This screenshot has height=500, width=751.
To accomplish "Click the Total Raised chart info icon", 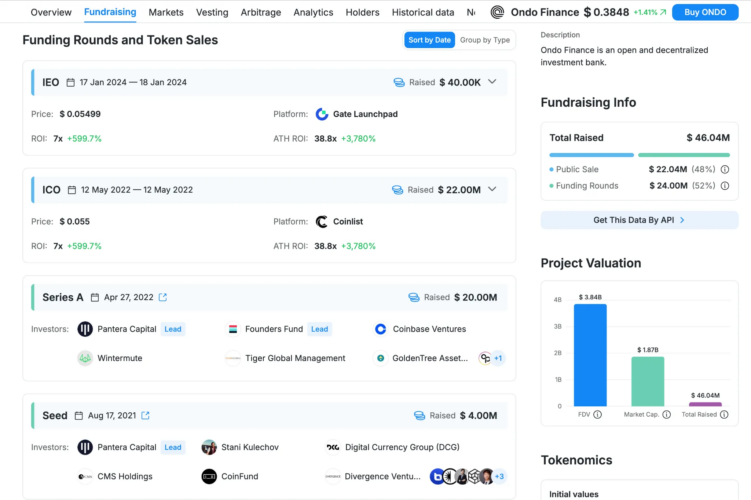I will click(x=724, y=414).
